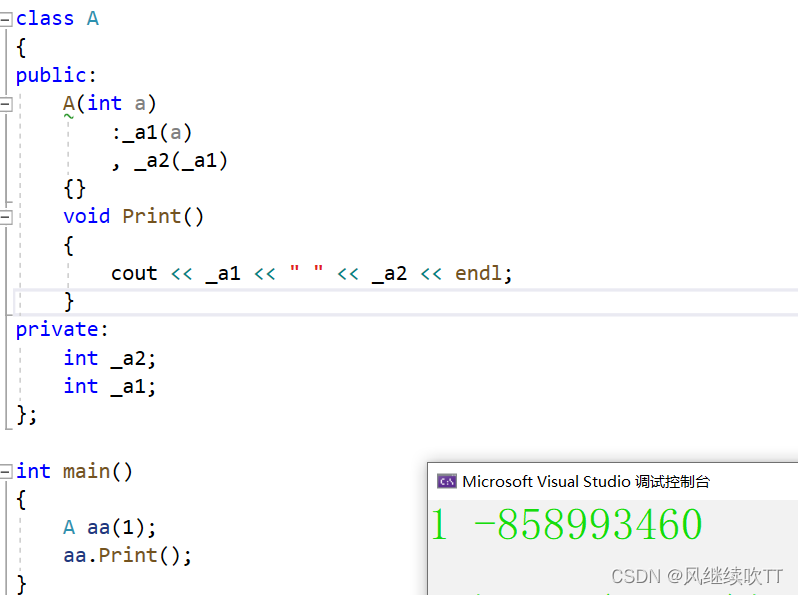Click the 'public:' access specifier
The width and height of the screenshot is (798, 595).
tap(56, 75)
